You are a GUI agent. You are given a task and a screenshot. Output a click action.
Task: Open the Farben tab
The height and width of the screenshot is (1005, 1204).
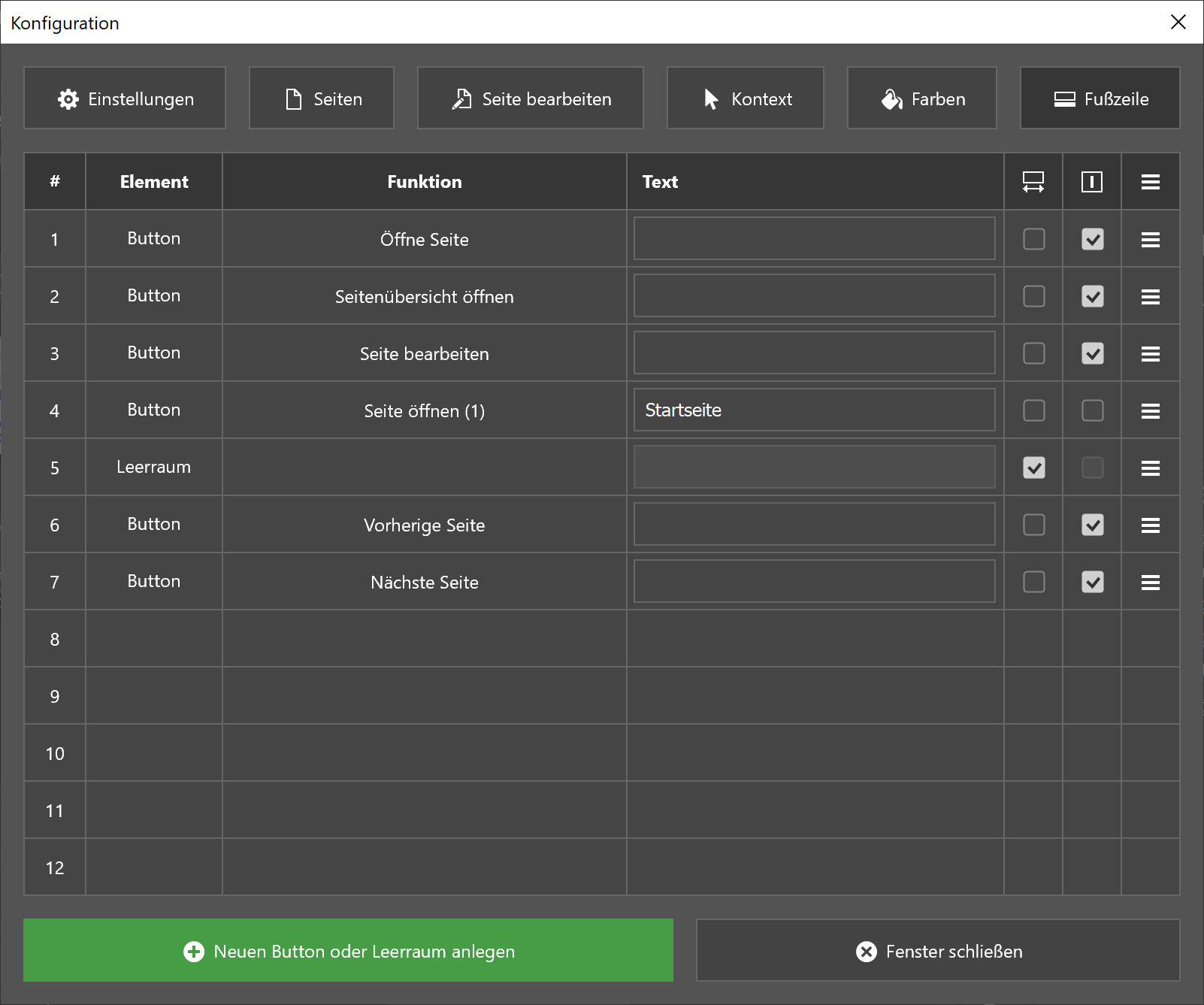(922, 98)
